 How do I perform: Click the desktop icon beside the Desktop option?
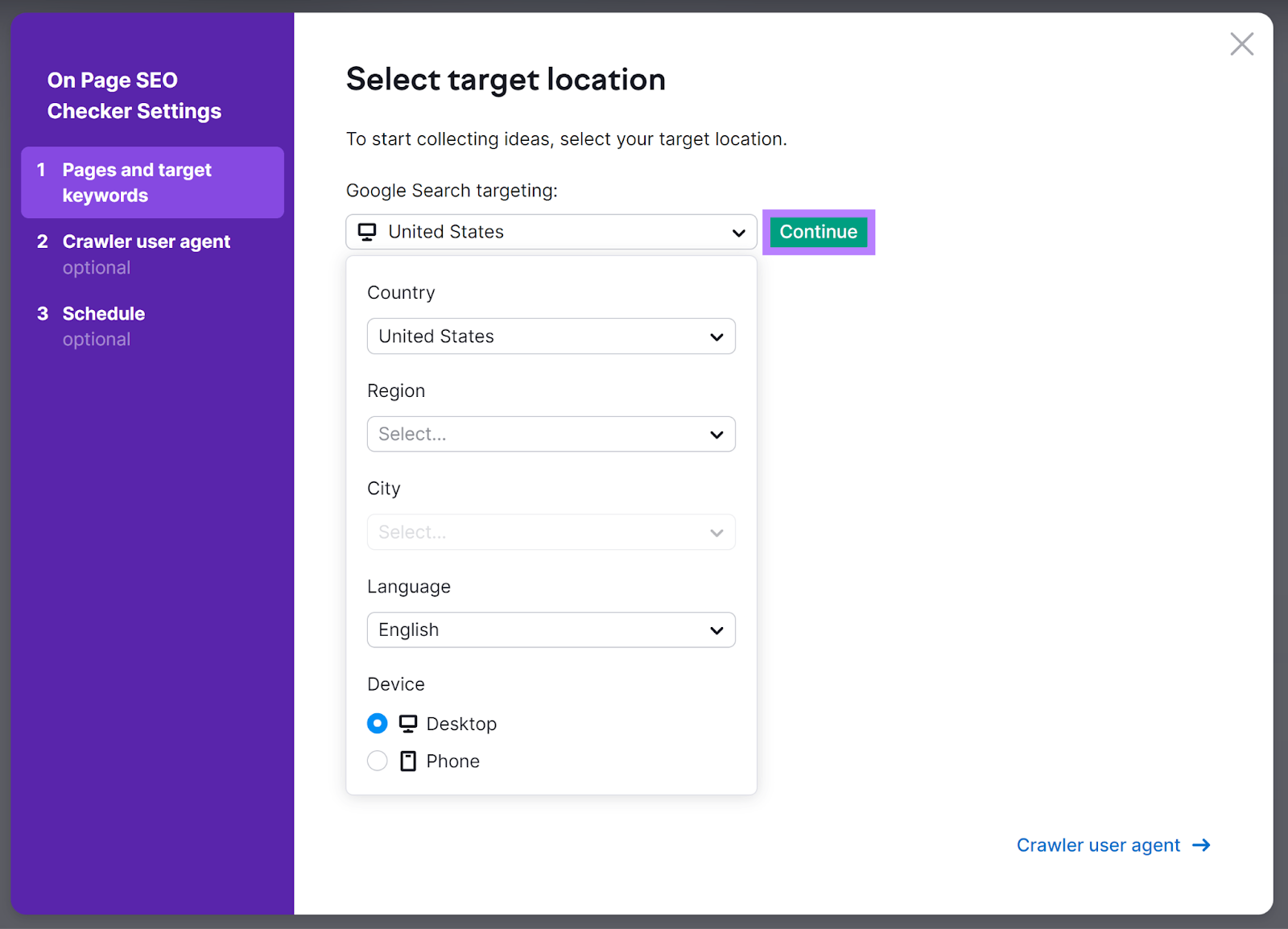coord(408,723)
